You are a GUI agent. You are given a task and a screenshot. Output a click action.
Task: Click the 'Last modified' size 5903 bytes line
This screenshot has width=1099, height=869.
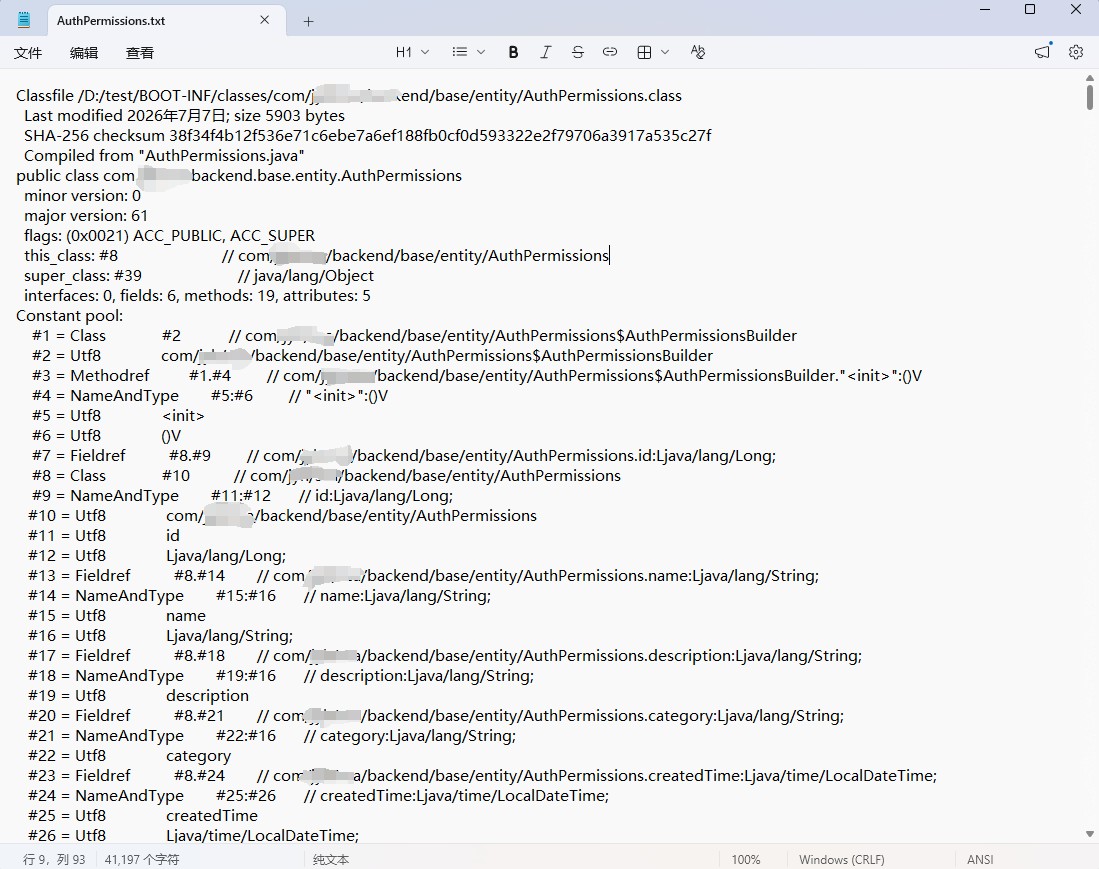[x=184, y=116]
